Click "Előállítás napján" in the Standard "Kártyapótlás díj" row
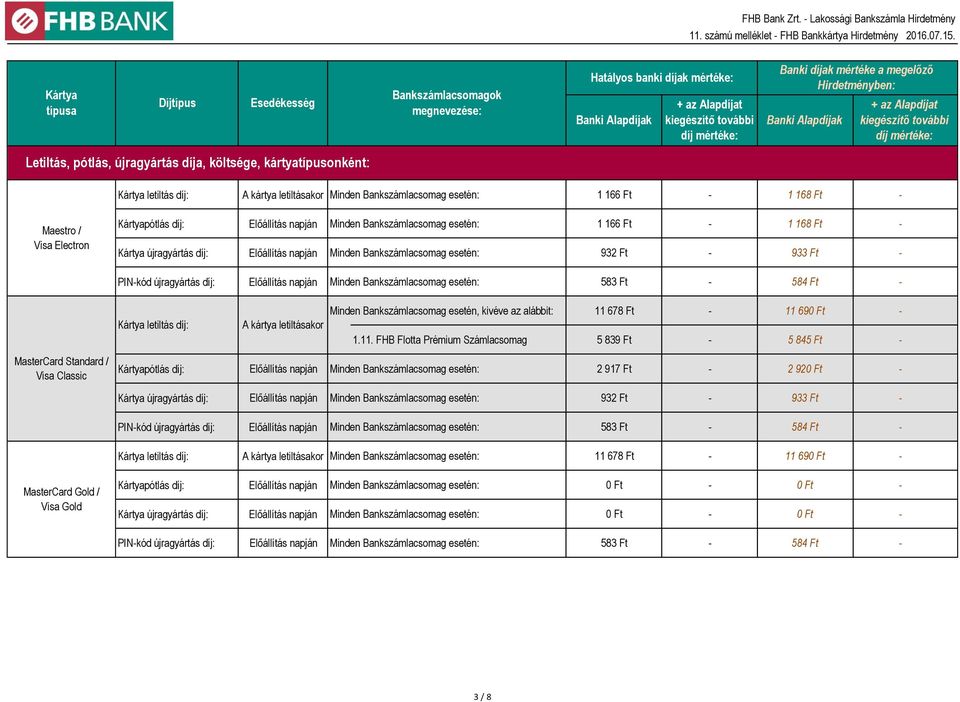The image size is (960, 702). coord(283,369)
